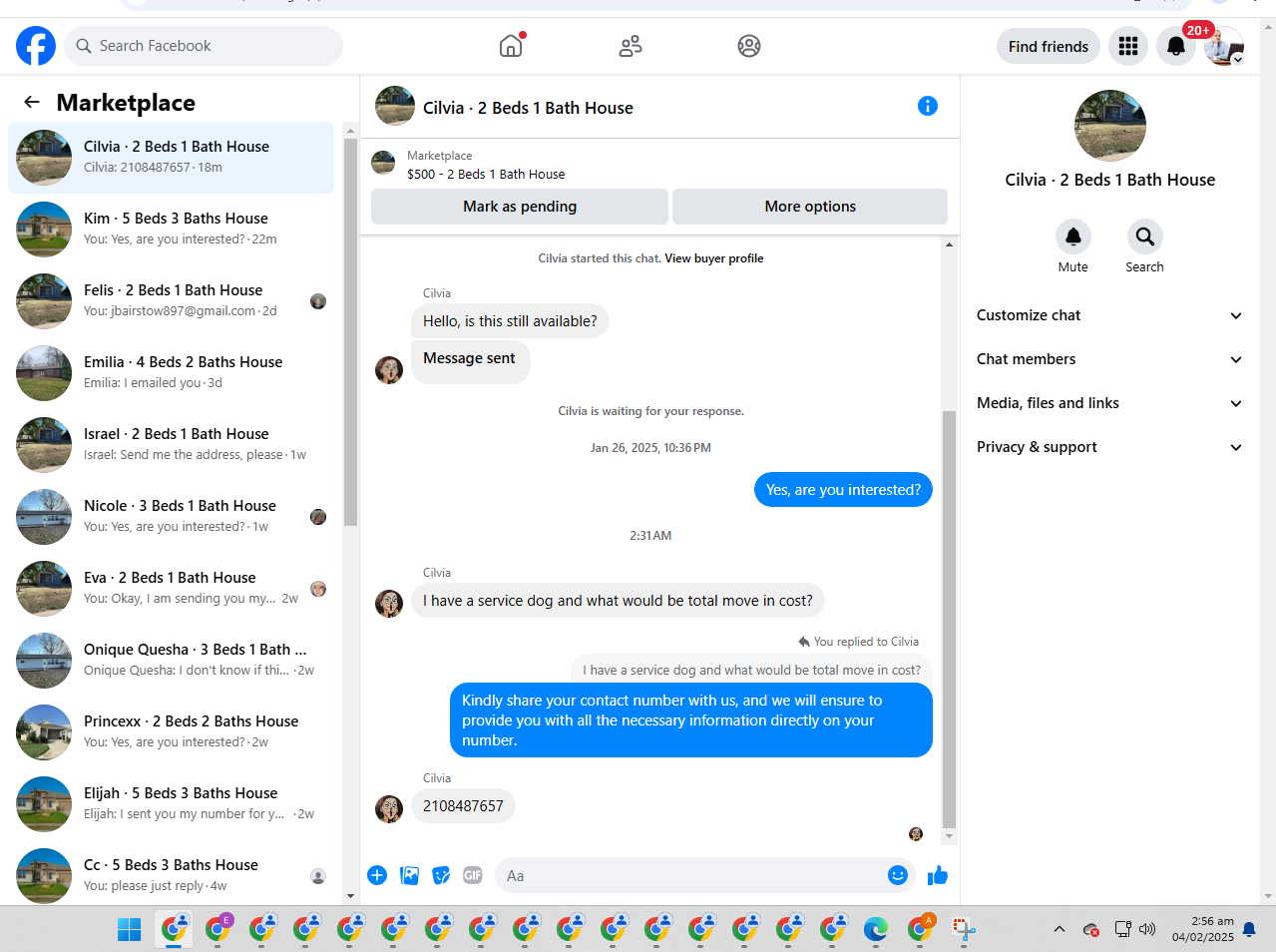The image size is (1276, 952).
Task: Open more actions plus icon in composer
Action: pyautogui.click(x=377, y=875)
